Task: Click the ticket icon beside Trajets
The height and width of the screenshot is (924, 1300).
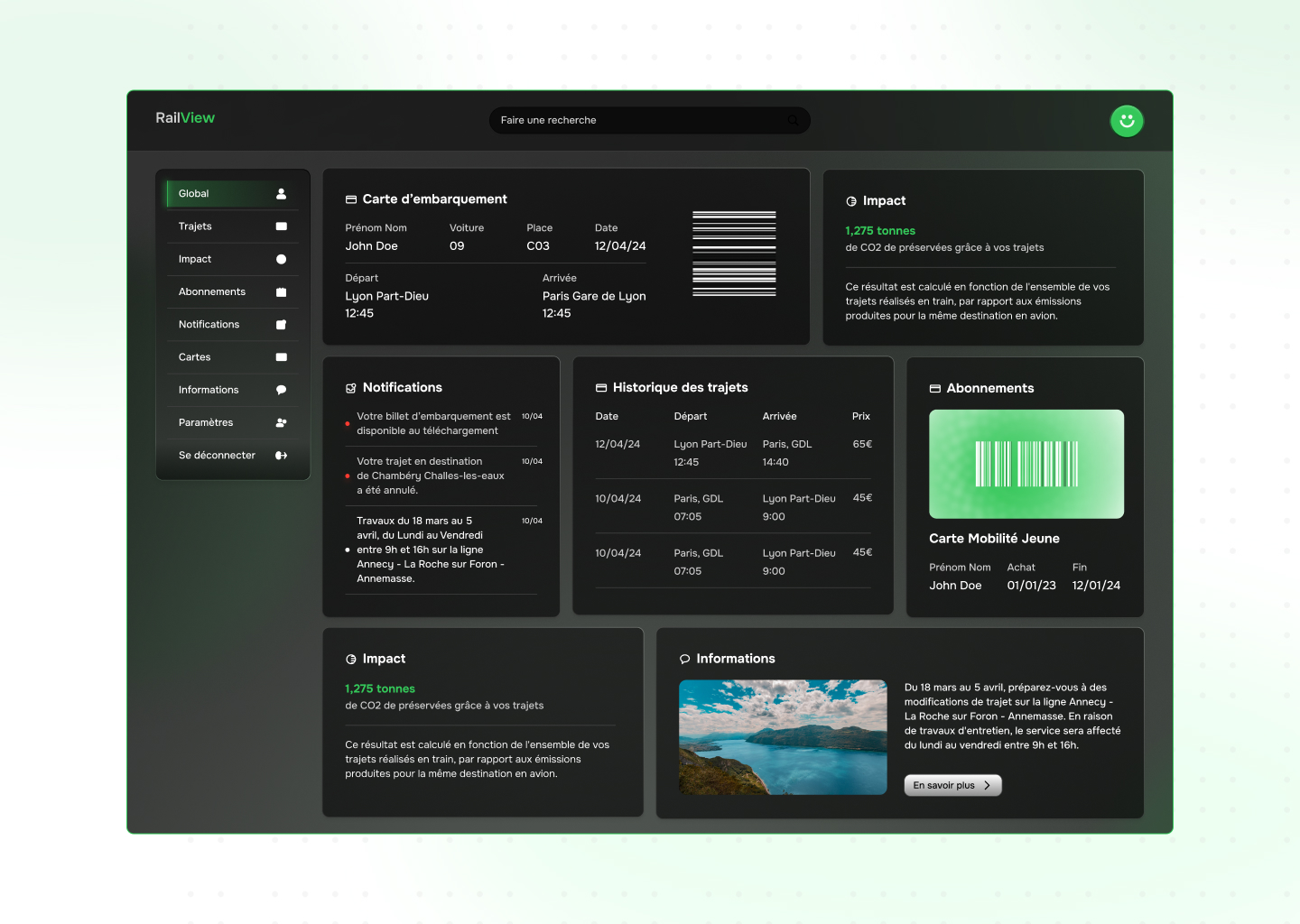Action: (x=281, y=226)
